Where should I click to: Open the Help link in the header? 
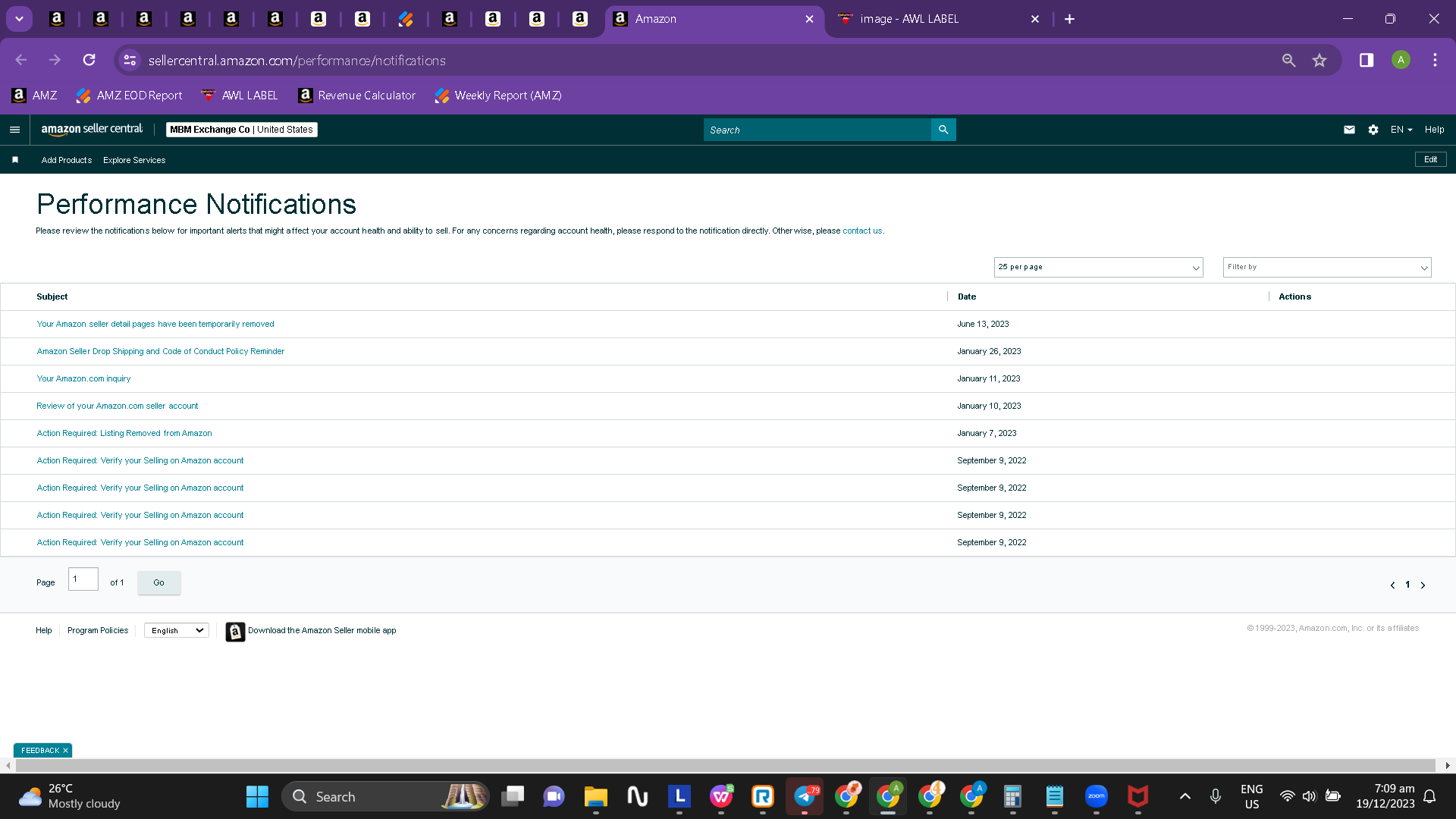tap(1434, 130)
